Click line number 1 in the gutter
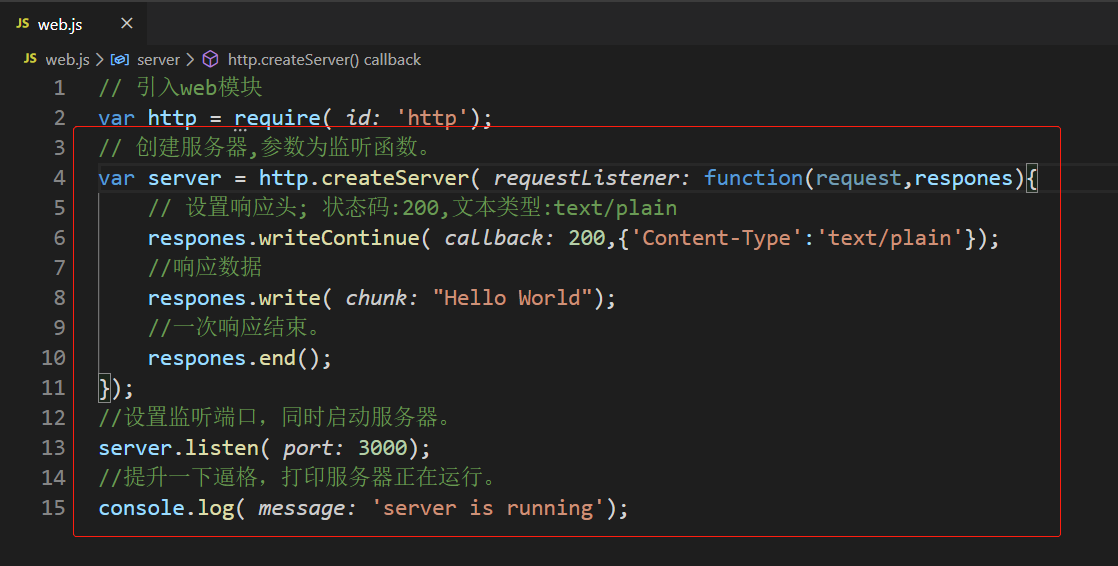The width and height of the screenshot is (1118, 566). point(59,88)
